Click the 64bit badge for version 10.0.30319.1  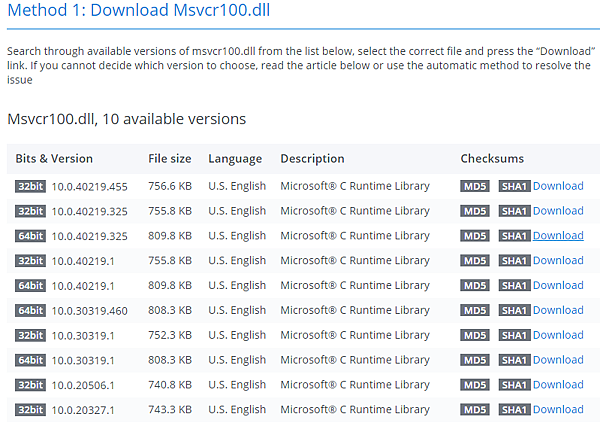point(30,360)
